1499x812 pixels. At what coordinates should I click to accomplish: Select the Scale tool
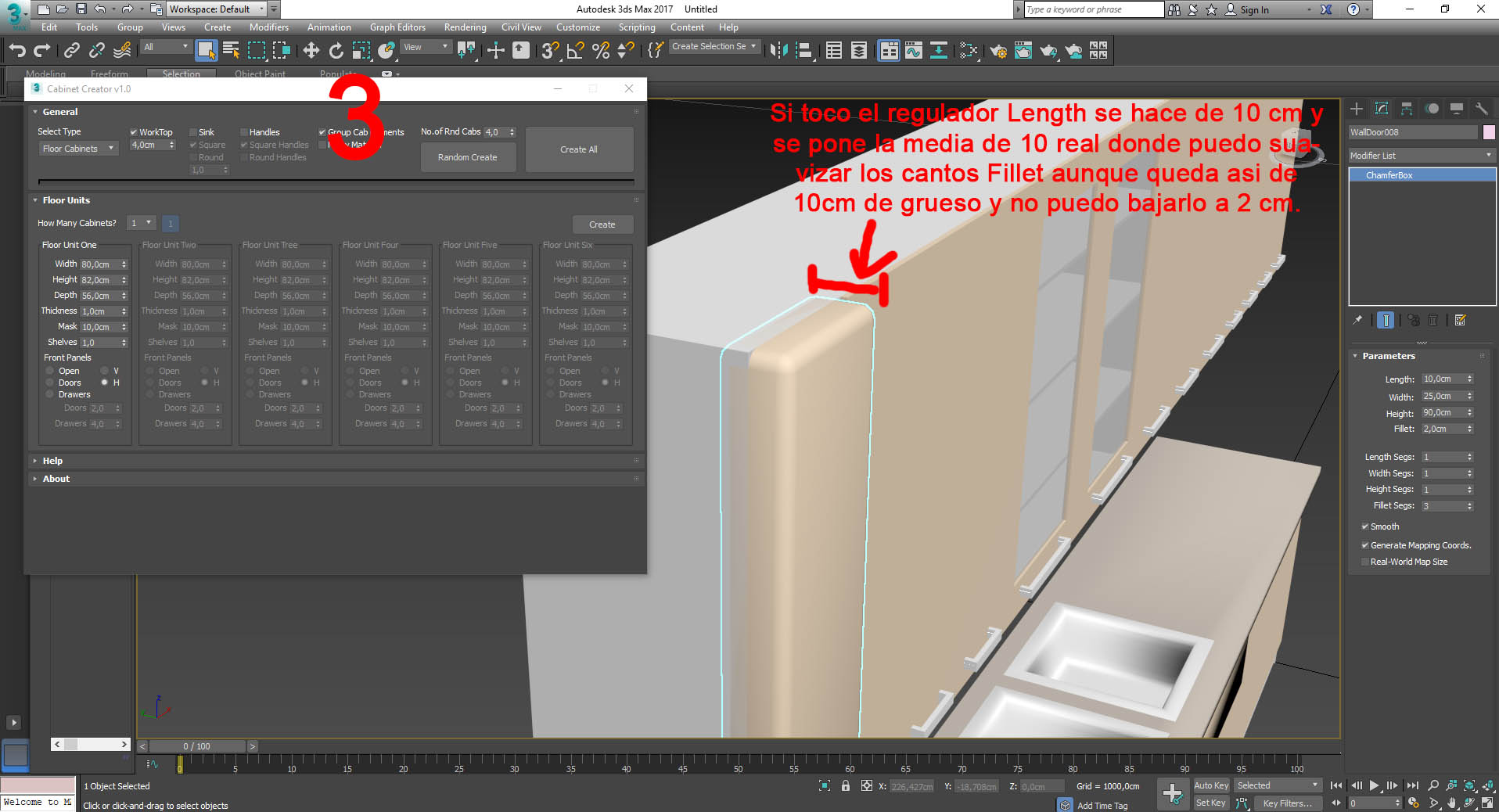[x=361, y=51]
